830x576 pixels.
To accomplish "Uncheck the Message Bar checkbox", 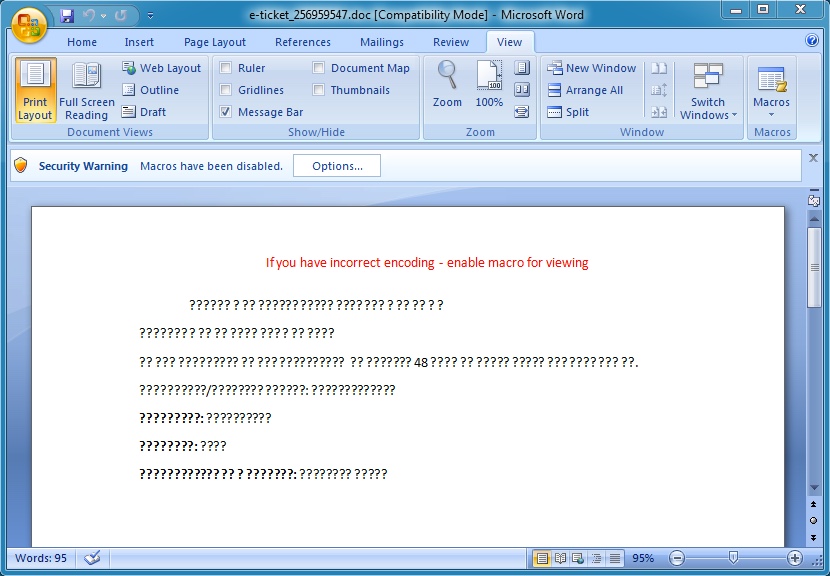I will tap(226, 112).
